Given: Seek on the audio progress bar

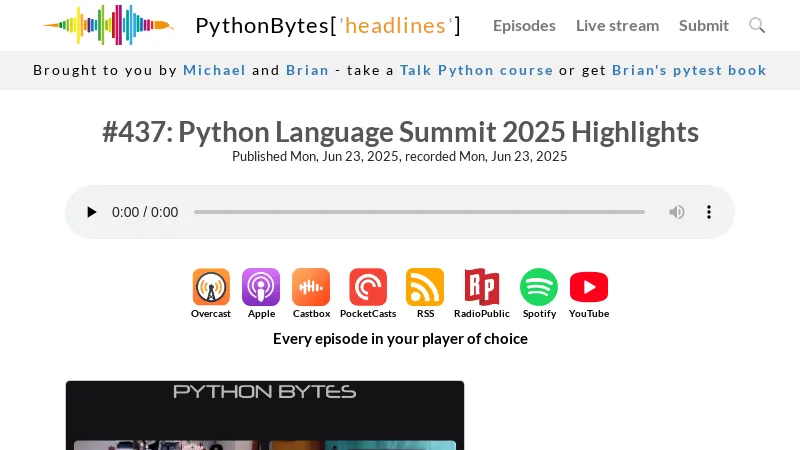Looking at the screenshot, I should [419, 212].
